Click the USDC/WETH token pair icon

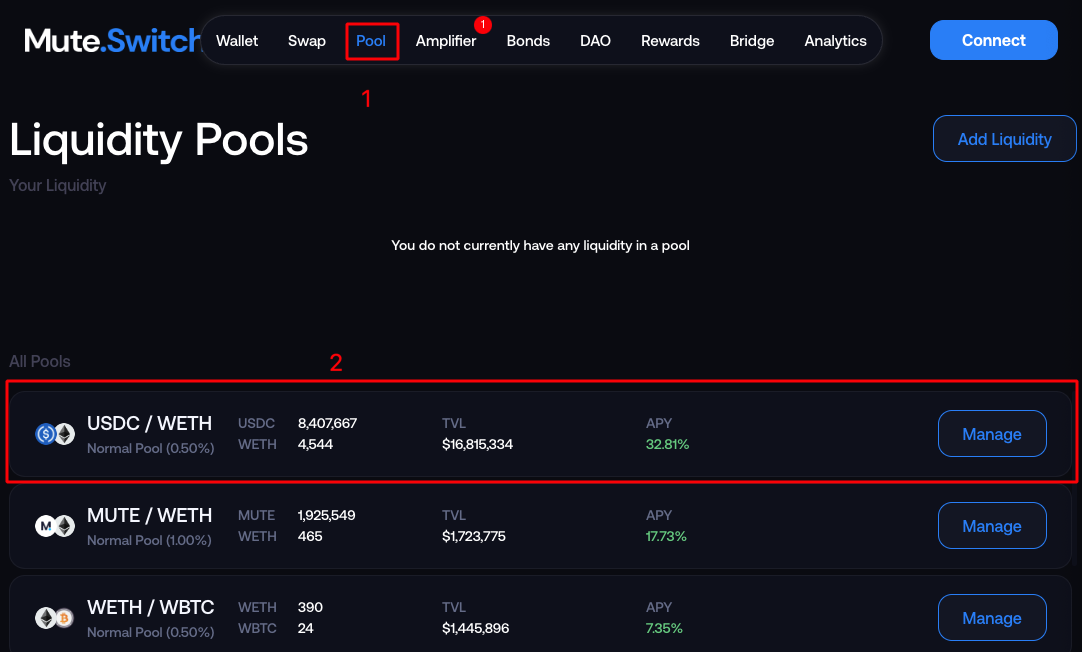pos(55,434)
